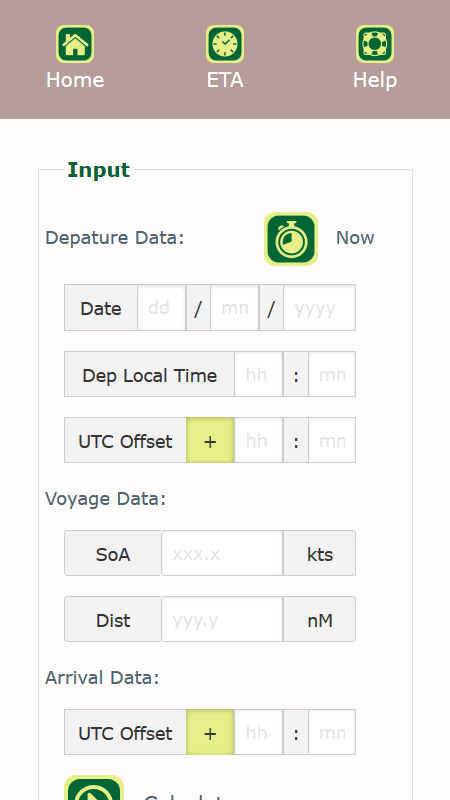Screen dimensions: 450x800
Task: Click the ETA menu label
Action: coord(225,80)
